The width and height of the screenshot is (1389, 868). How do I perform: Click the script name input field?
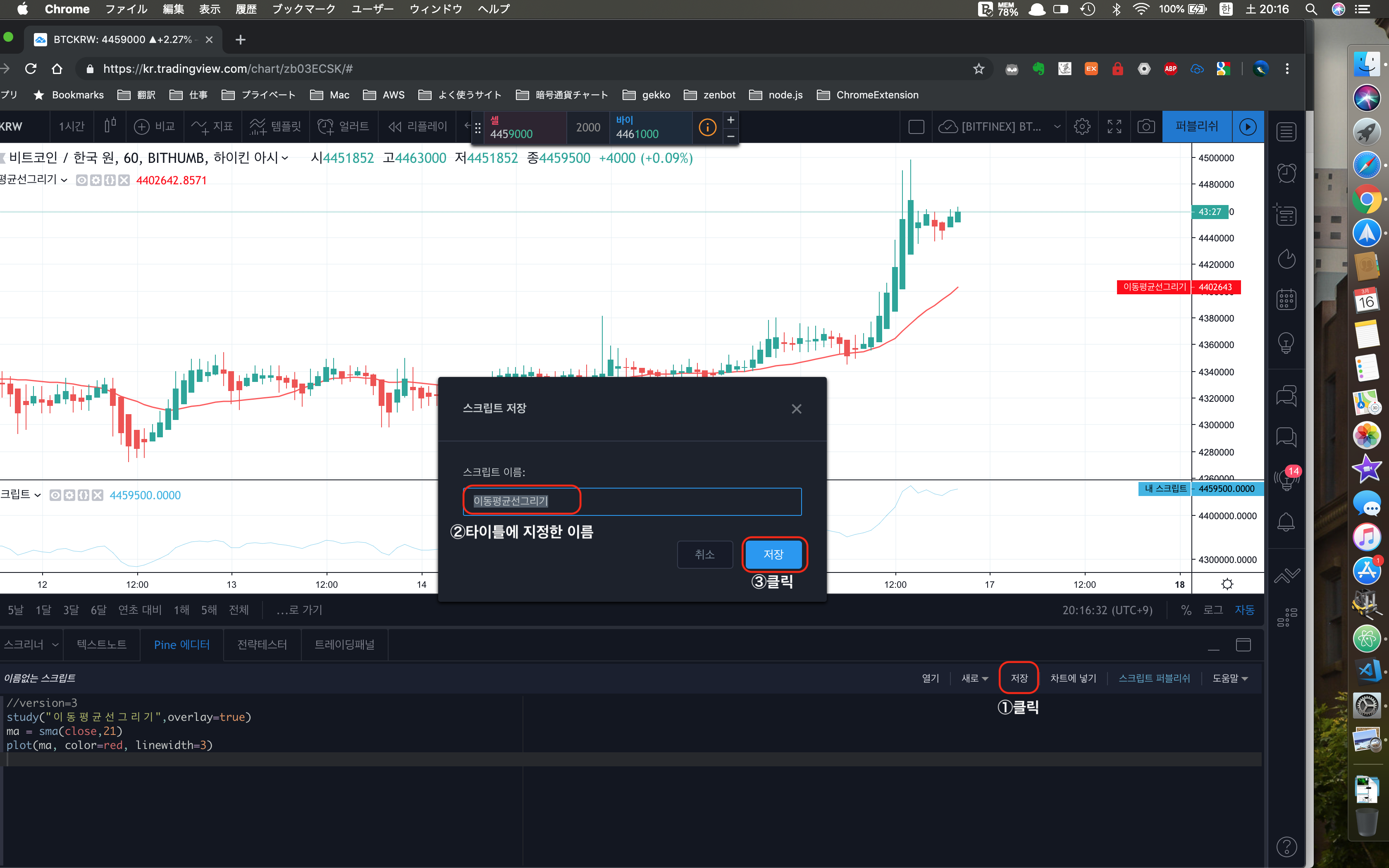tap(632, 501)
